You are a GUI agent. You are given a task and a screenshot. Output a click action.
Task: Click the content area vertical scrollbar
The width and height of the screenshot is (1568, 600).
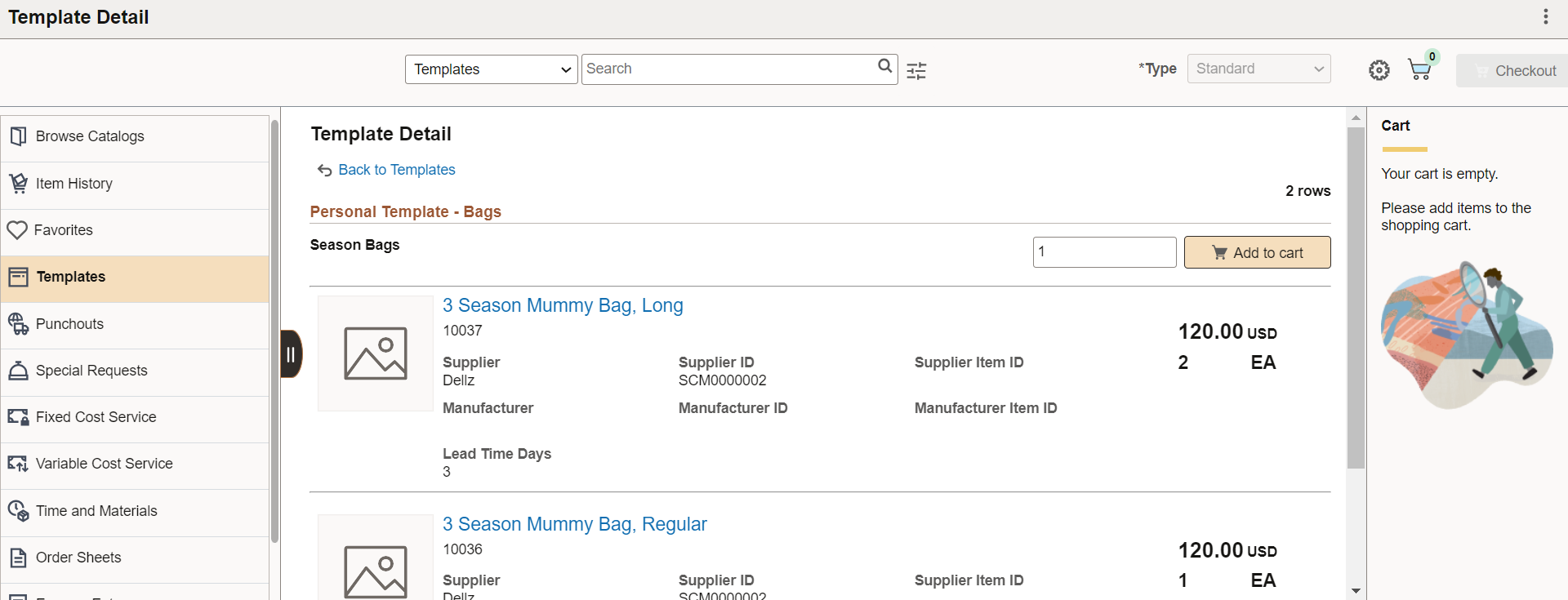(1356, 298)
